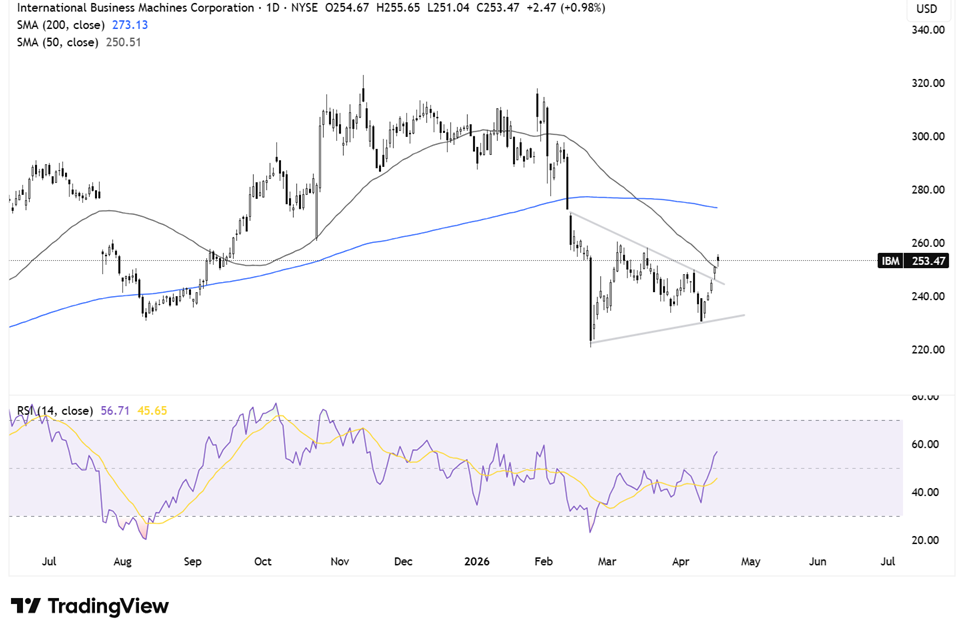Click the Feb label on time axis
Image resolution: width=967 pixels, height=636 pixels.
tap(543, 562)
